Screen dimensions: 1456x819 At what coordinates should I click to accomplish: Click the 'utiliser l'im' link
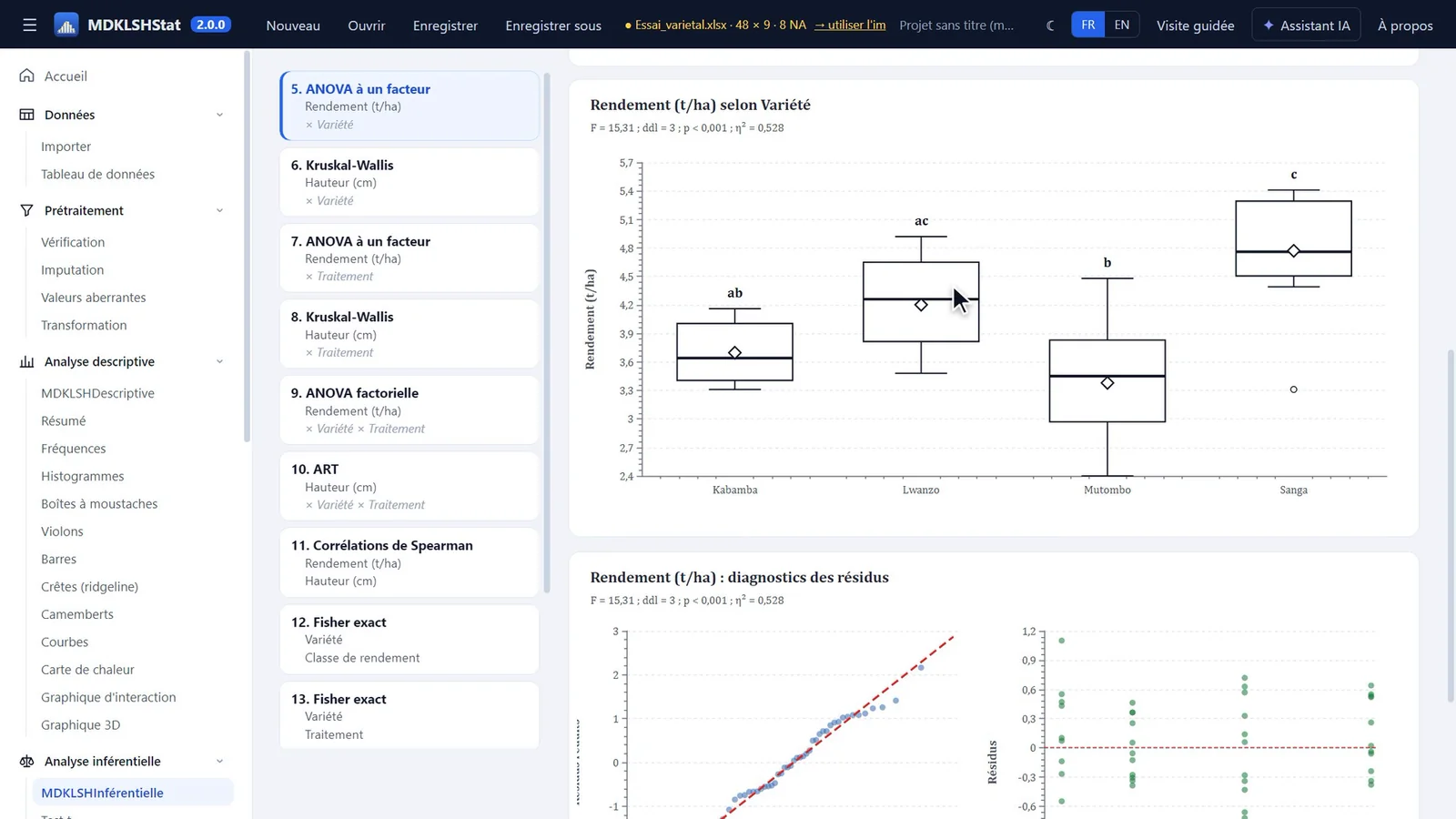tap(850, 25)
